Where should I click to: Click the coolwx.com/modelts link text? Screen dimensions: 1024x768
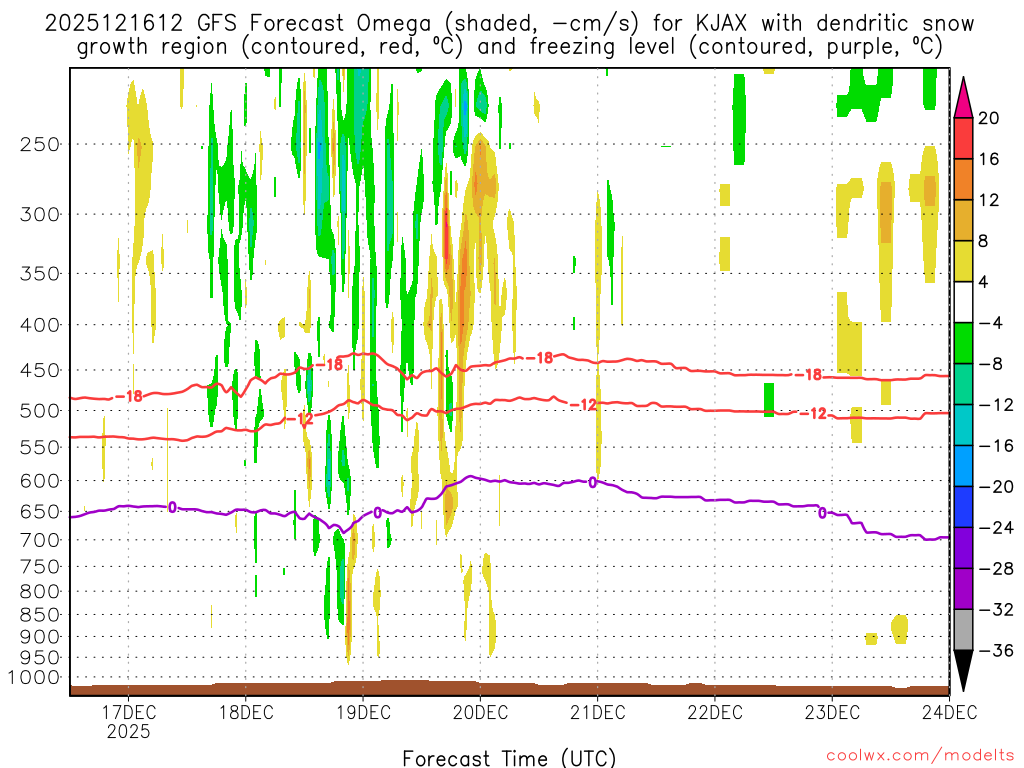919,756
